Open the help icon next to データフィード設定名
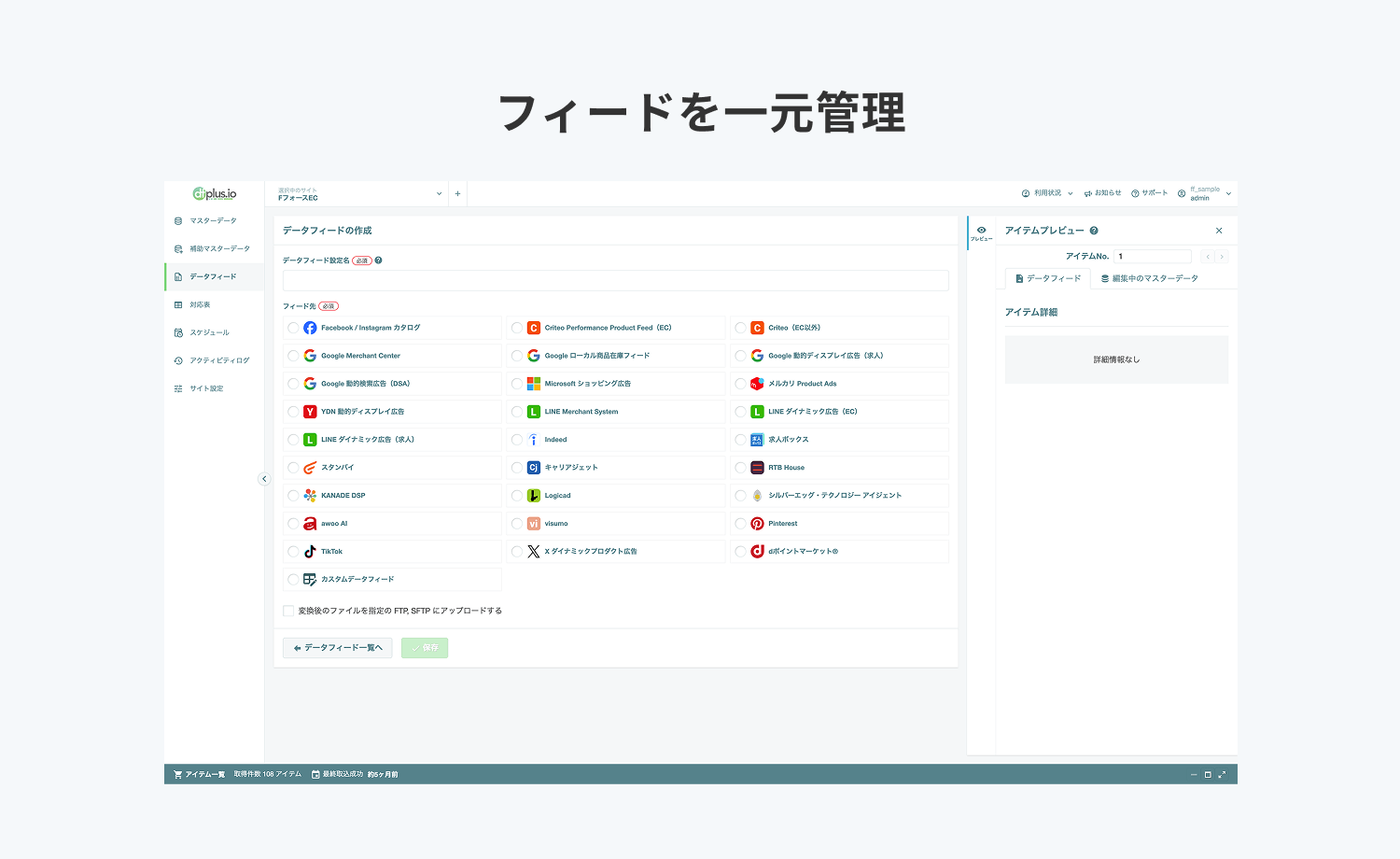Image resolution: width=1400 pixels, height=859 pixels. coord(377,261)
